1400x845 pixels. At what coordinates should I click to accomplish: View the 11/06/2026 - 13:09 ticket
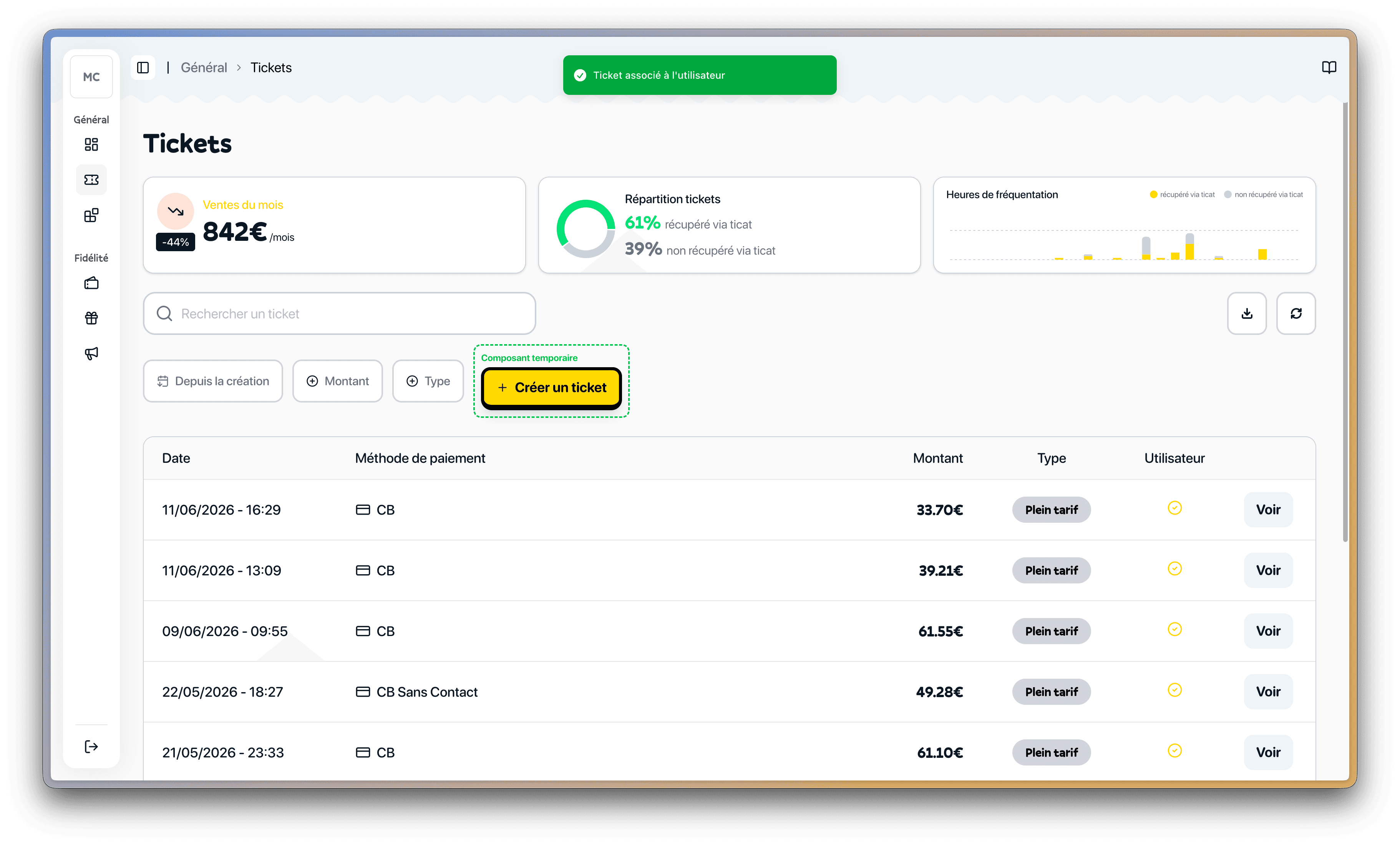(x=1268, y=570)
